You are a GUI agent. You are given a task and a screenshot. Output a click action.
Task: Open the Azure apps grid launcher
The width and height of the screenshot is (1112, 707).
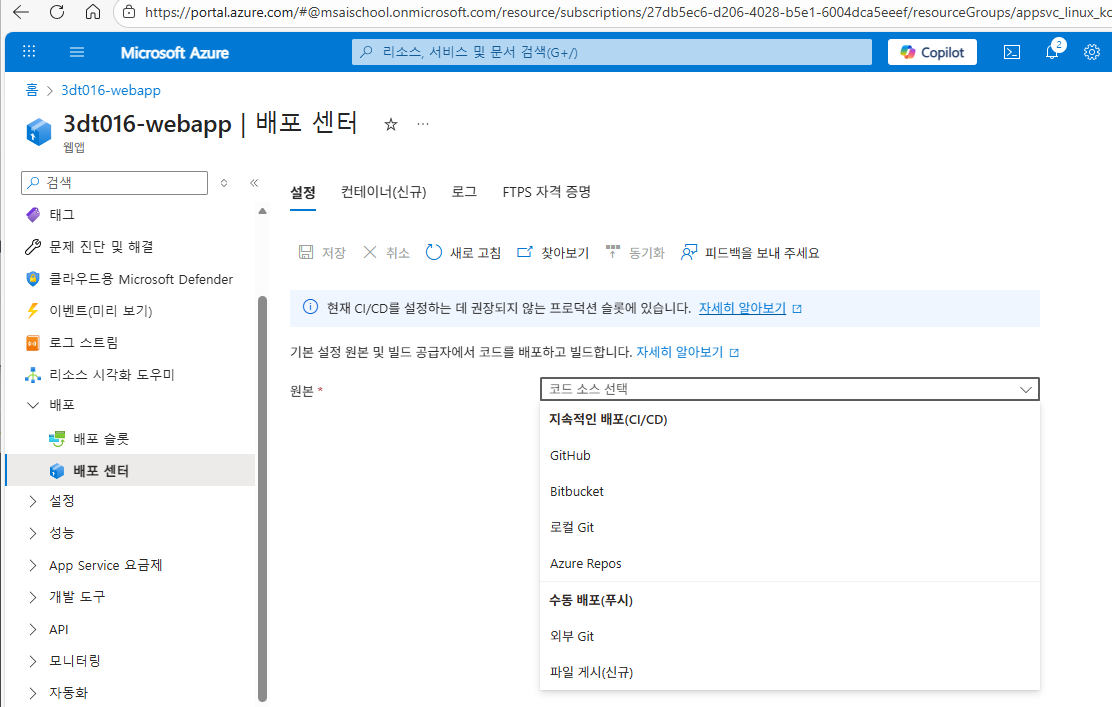pos(29,52)
